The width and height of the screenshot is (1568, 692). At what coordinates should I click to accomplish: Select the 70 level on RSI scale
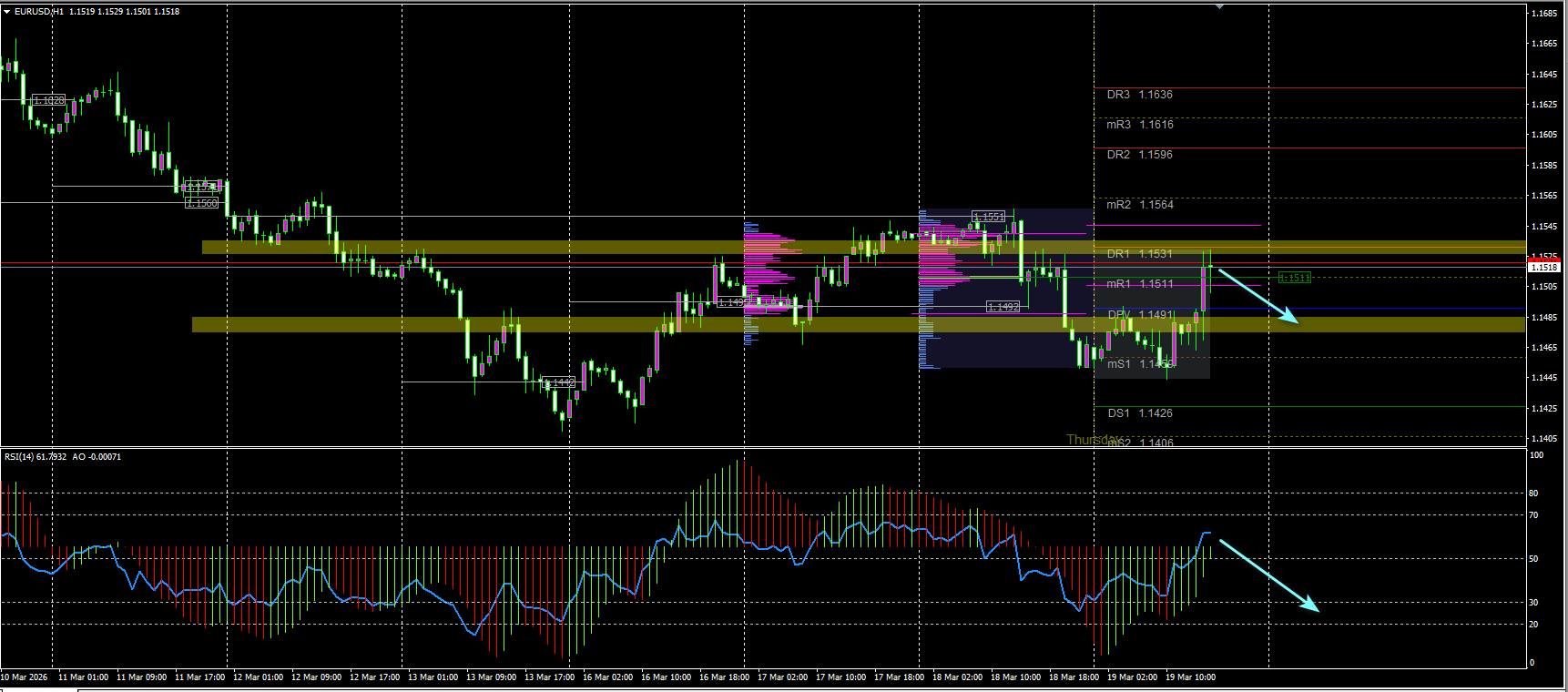(1534, 515)
